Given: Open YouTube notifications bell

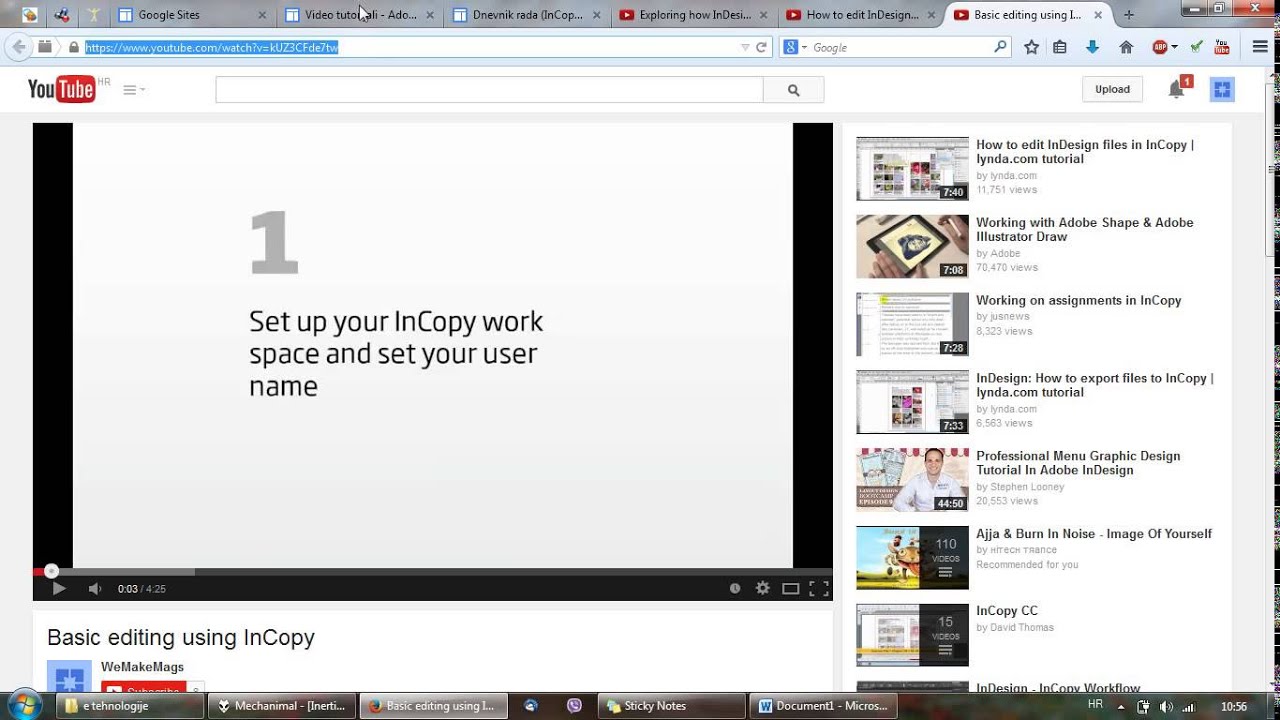Looking at the screenshot, I should (1177, 89).
